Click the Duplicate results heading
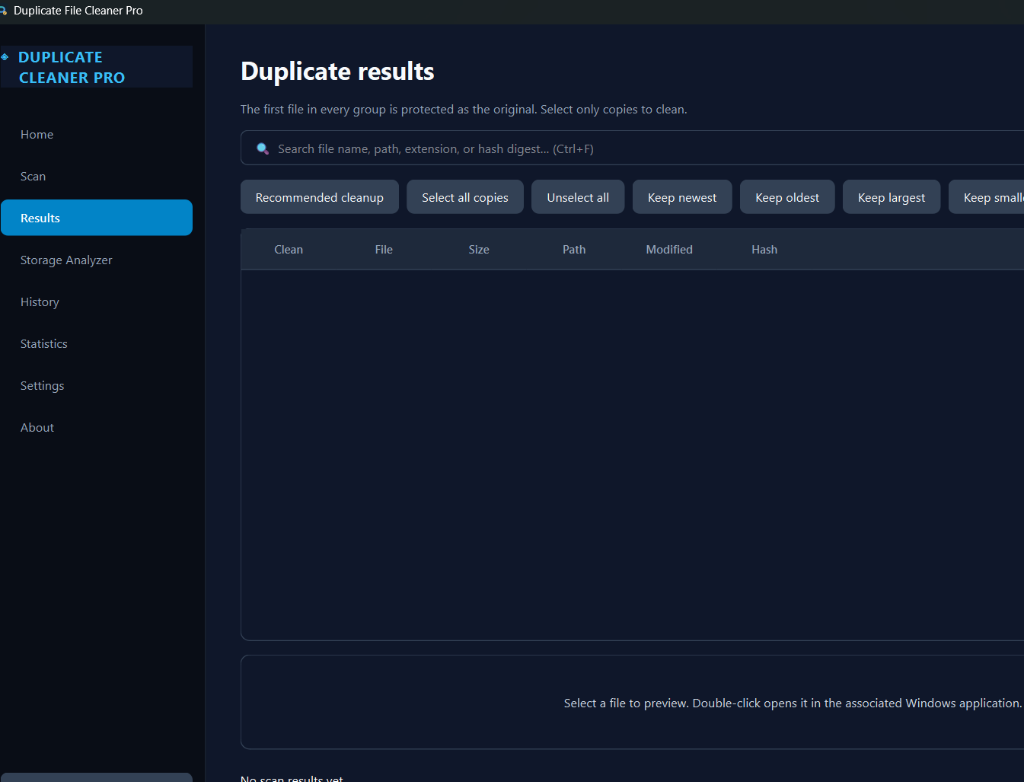Image resolution: width=1024 pixels, height=782 pixels. tap(338, 71)
